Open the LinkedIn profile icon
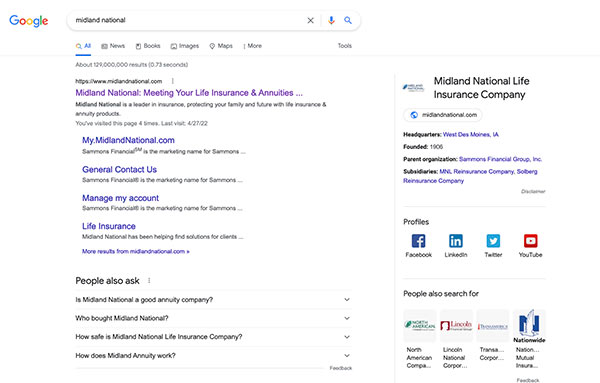The height and width of the screenshot is (383, 600). [x=456, y=241]
